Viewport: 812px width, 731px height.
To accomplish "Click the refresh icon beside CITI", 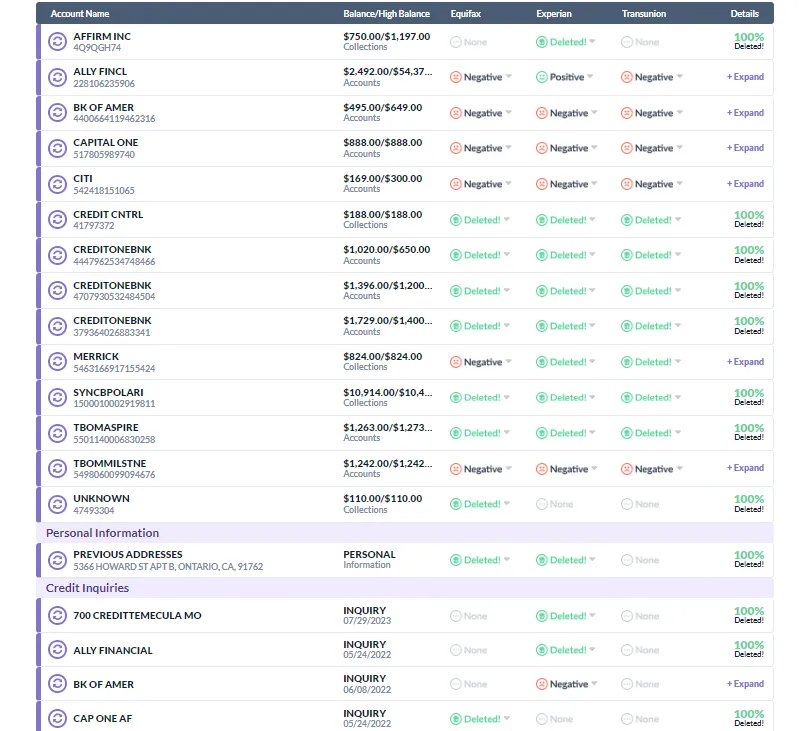I will click(x=57, y=184).
